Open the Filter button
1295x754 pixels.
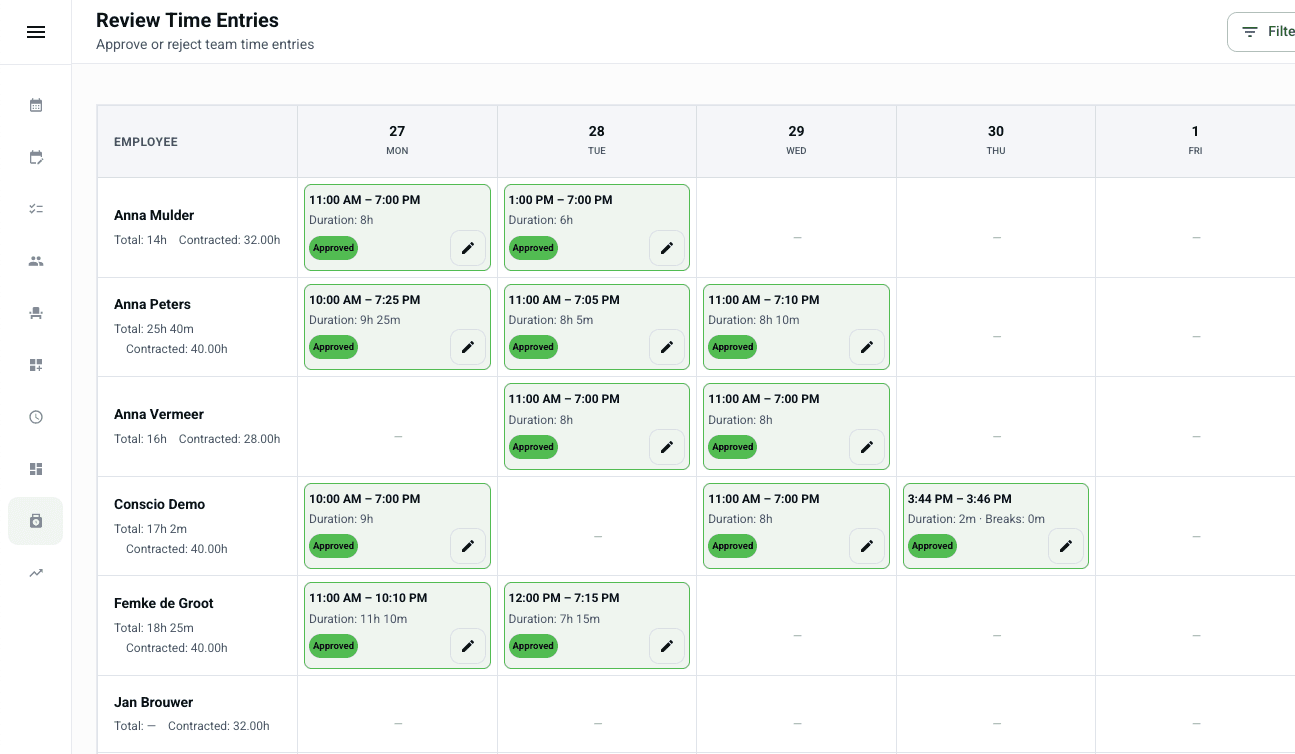point(1262,32)
